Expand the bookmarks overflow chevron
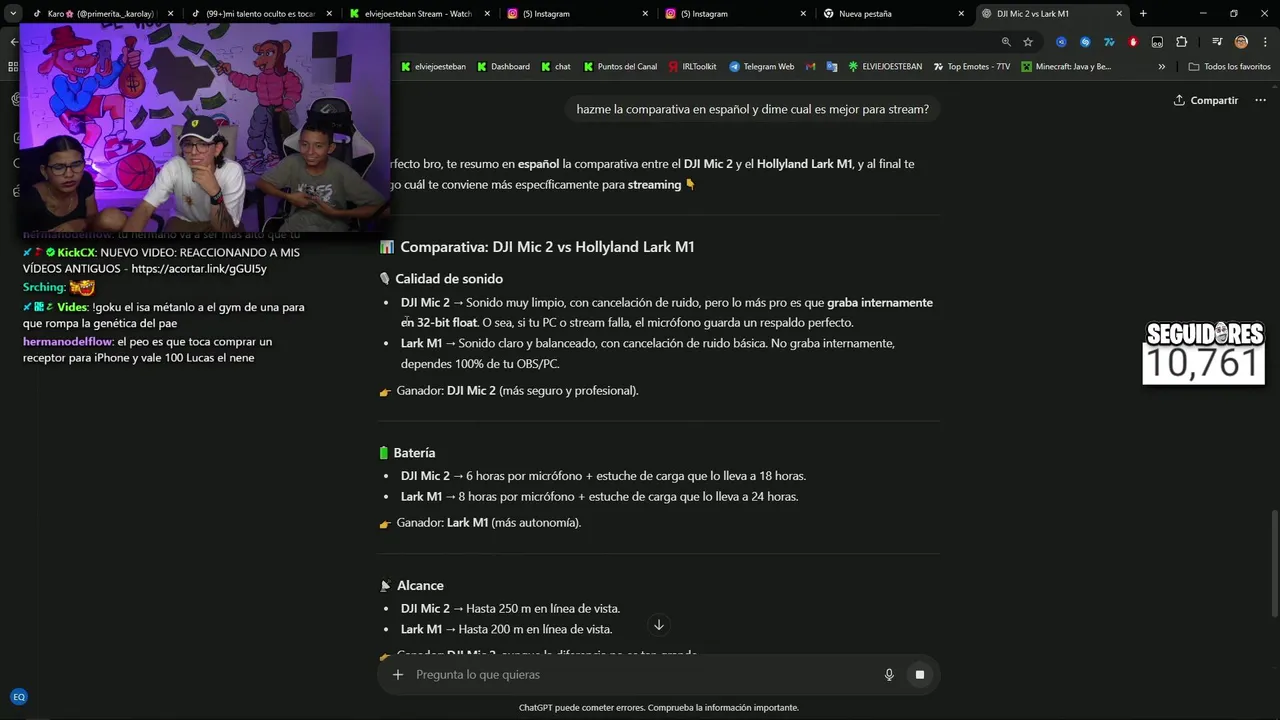The height and width of the screenshot is (720, 1280). click(1161, 67)
